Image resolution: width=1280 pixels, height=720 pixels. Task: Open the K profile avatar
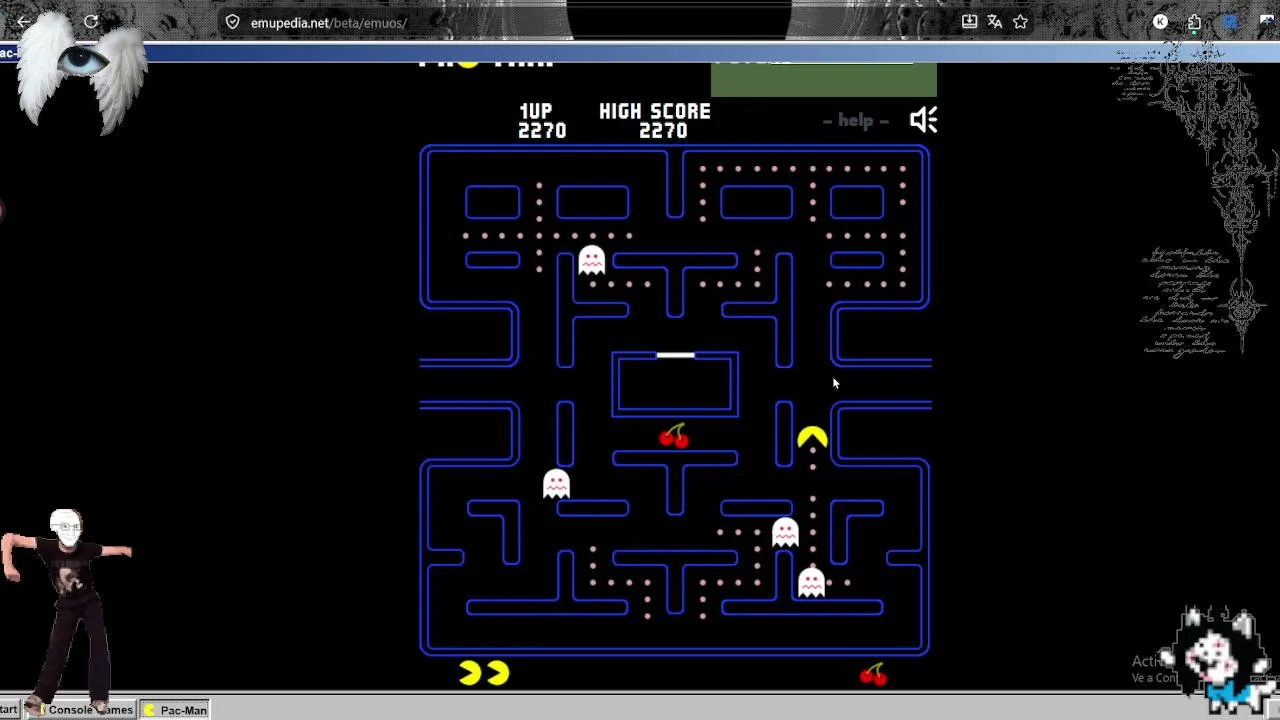pyautogui.click(x=1160, y=22)
